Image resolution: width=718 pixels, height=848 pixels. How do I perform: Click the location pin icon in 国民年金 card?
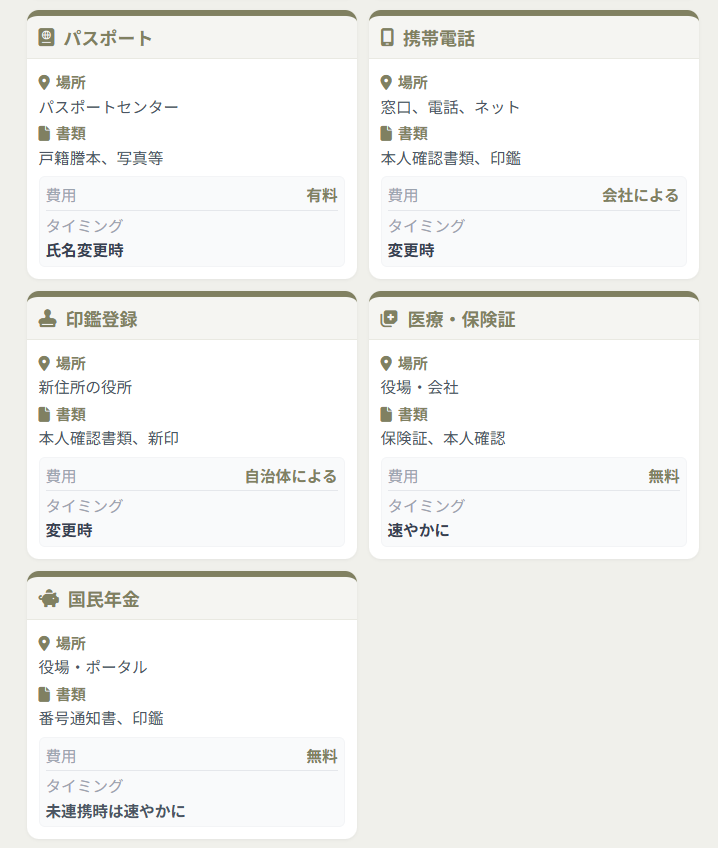click(x=44, y=643)
